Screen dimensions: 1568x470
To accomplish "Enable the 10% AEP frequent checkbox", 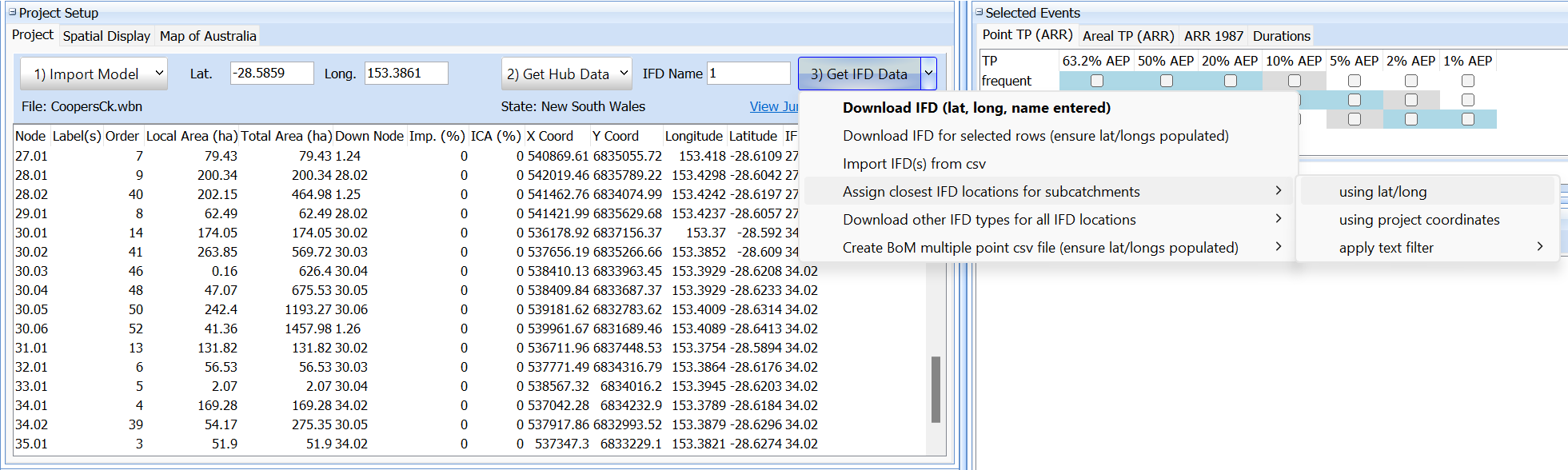I will click(1295, 81).
